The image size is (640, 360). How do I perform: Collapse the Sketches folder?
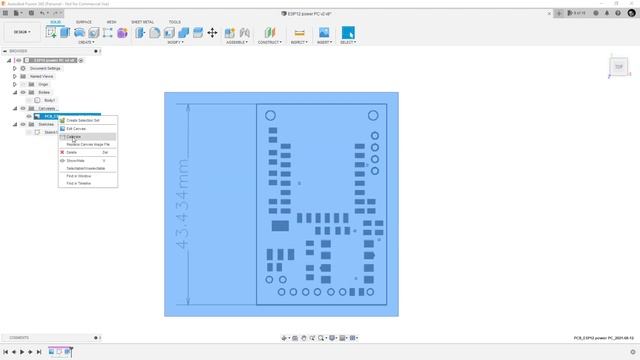[15, 124]
